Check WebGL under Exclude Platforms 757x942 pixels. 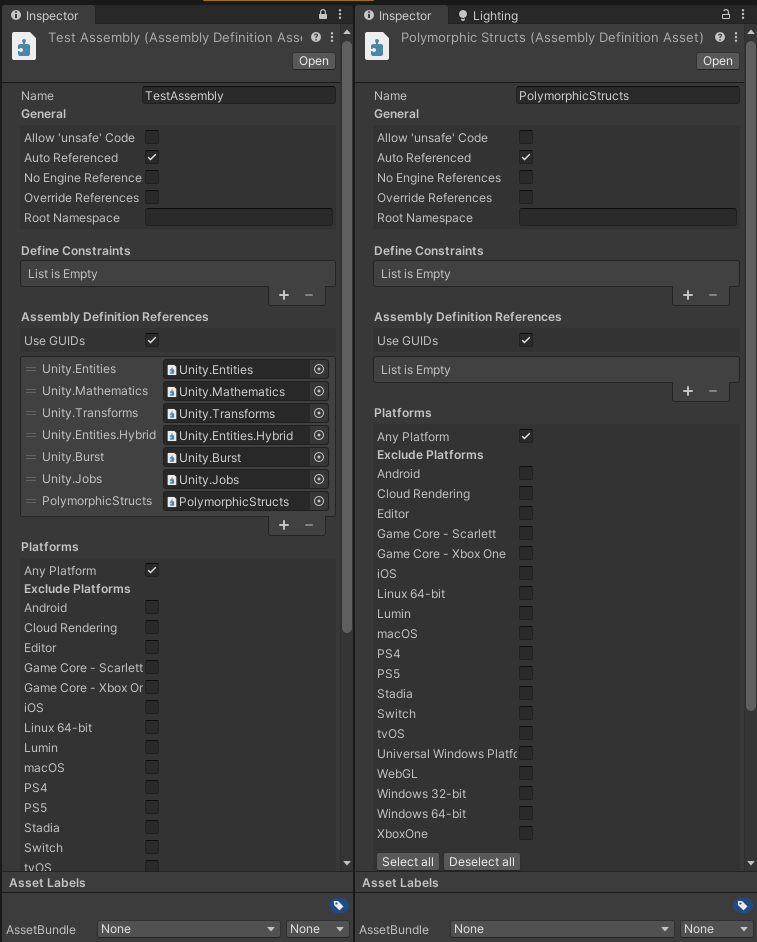[x=526, y=773]
